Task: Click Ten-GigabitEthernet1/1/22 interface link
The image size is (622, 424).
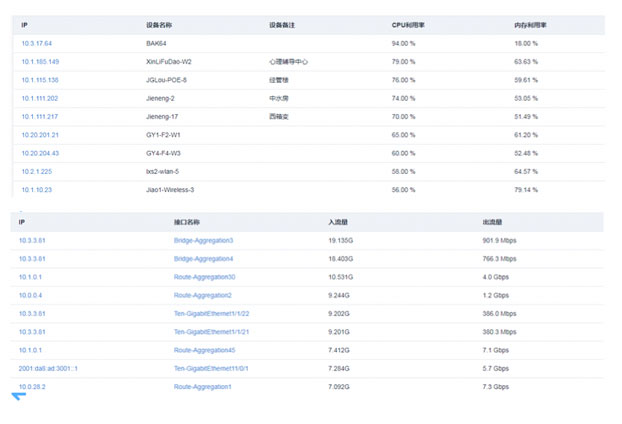Action: (x=211, y=313)
